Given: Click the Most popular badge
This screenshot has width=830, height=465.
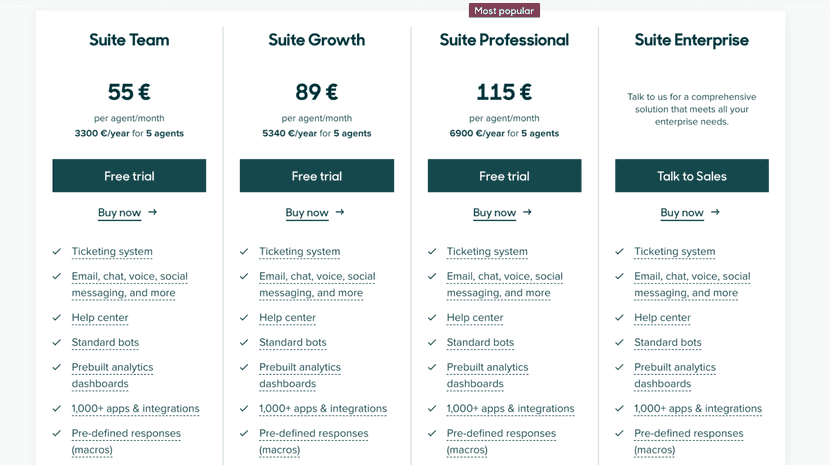Looking at the screenshot, I should pos(504,11).
